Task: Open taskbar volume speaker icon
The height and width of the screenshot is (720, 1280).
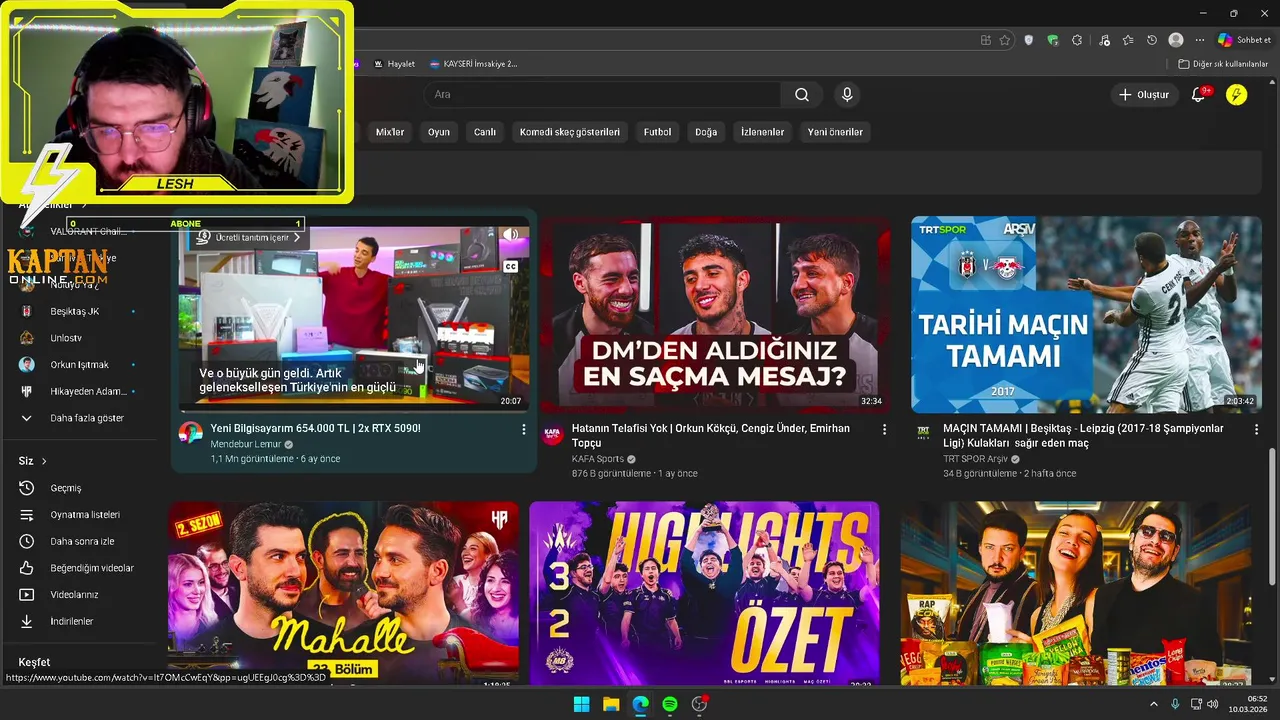Action: coord(1214,704)
